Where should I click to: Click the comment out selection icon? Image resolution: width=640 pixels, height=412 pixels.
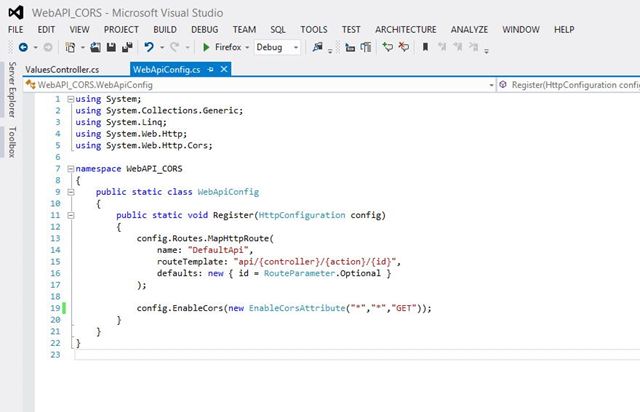point(387,47)
